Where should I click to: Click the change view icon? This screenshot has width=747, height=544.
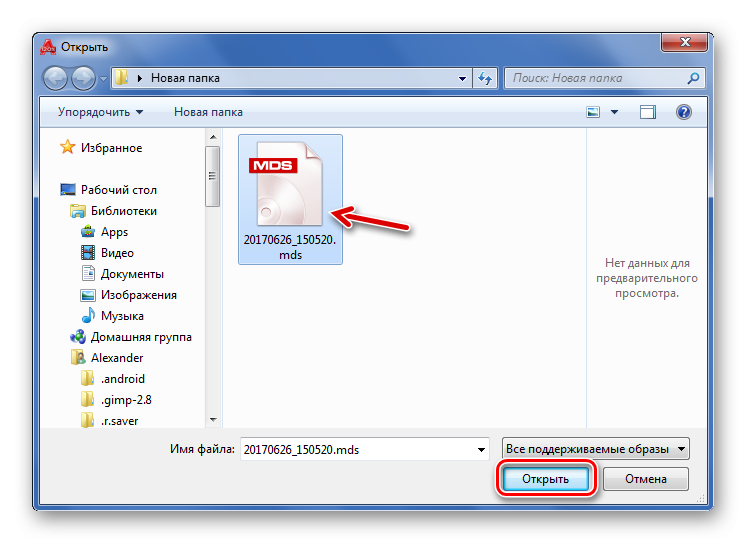(x=593, y=112)
